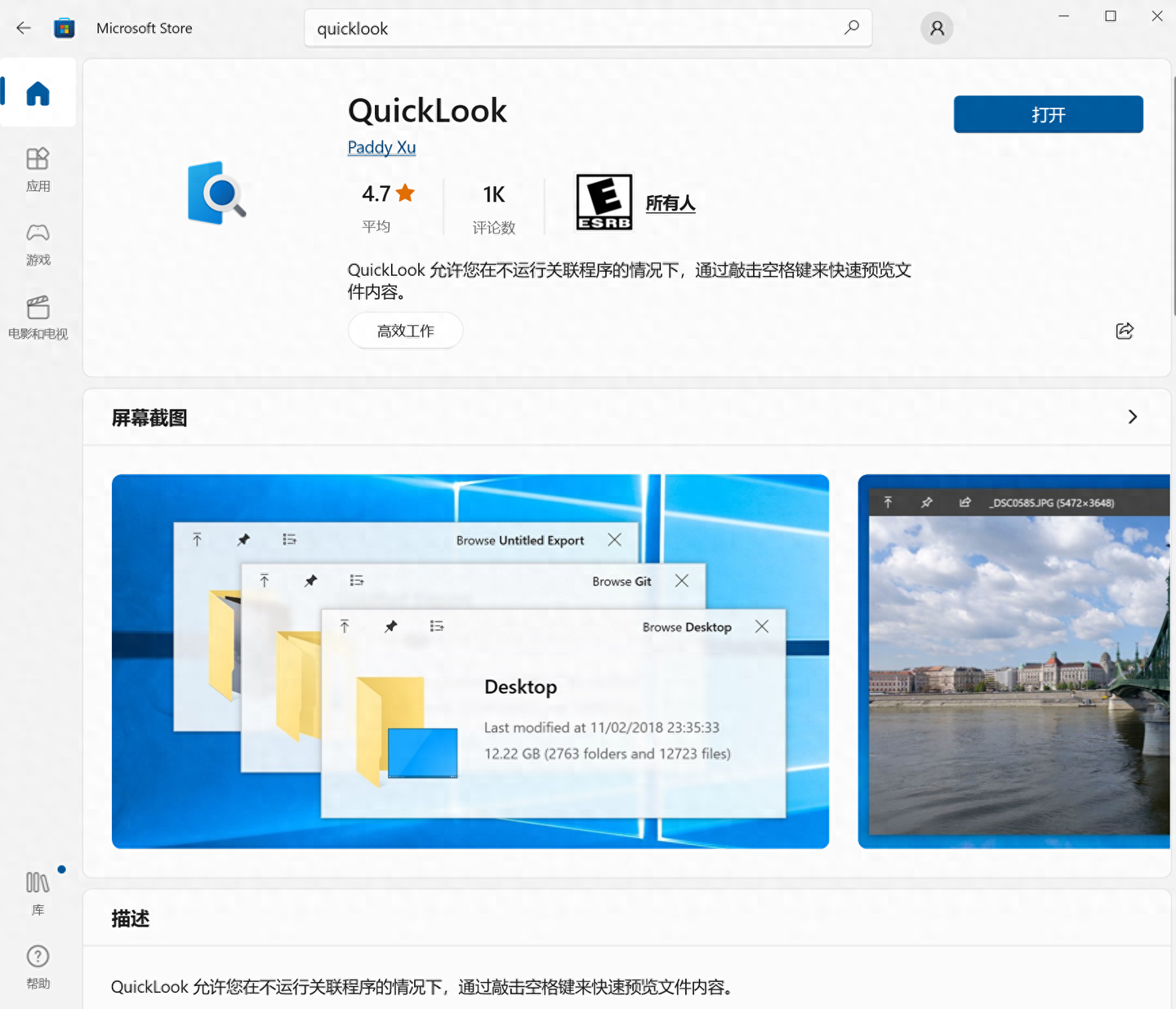Click the back arrow to return

(x=23, y=27)
